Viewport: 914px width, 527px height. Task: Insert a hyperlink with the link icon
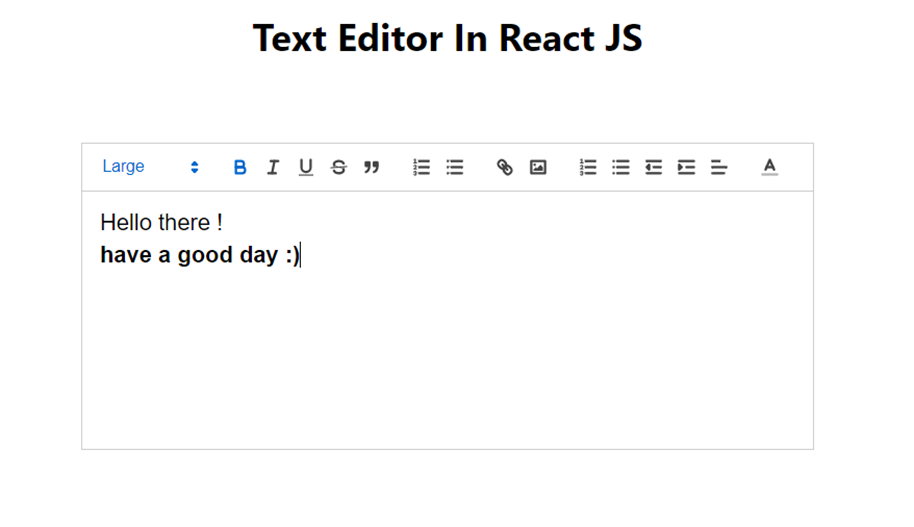click(505, 167)
